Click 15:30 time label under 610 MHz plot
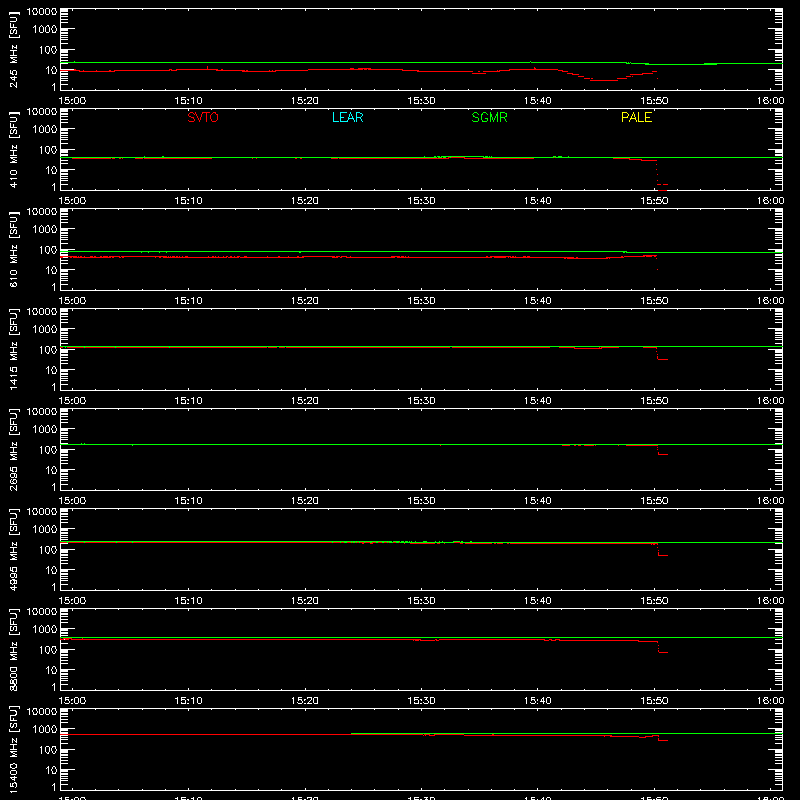This screenshot has width=800, height=800. click(x=421, y=301)
